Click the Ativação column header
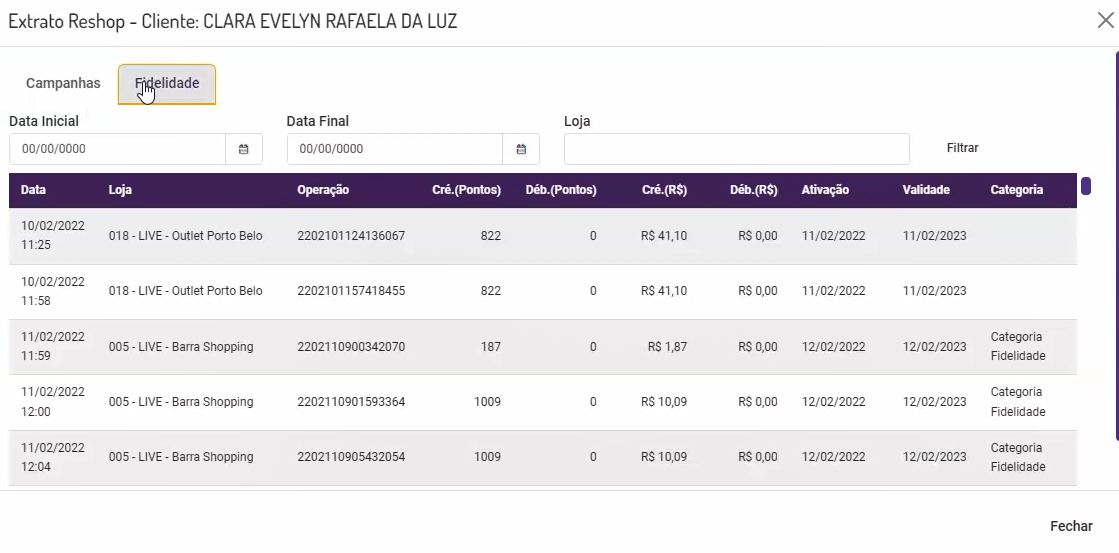1119x553 pixels. [825, 190]
